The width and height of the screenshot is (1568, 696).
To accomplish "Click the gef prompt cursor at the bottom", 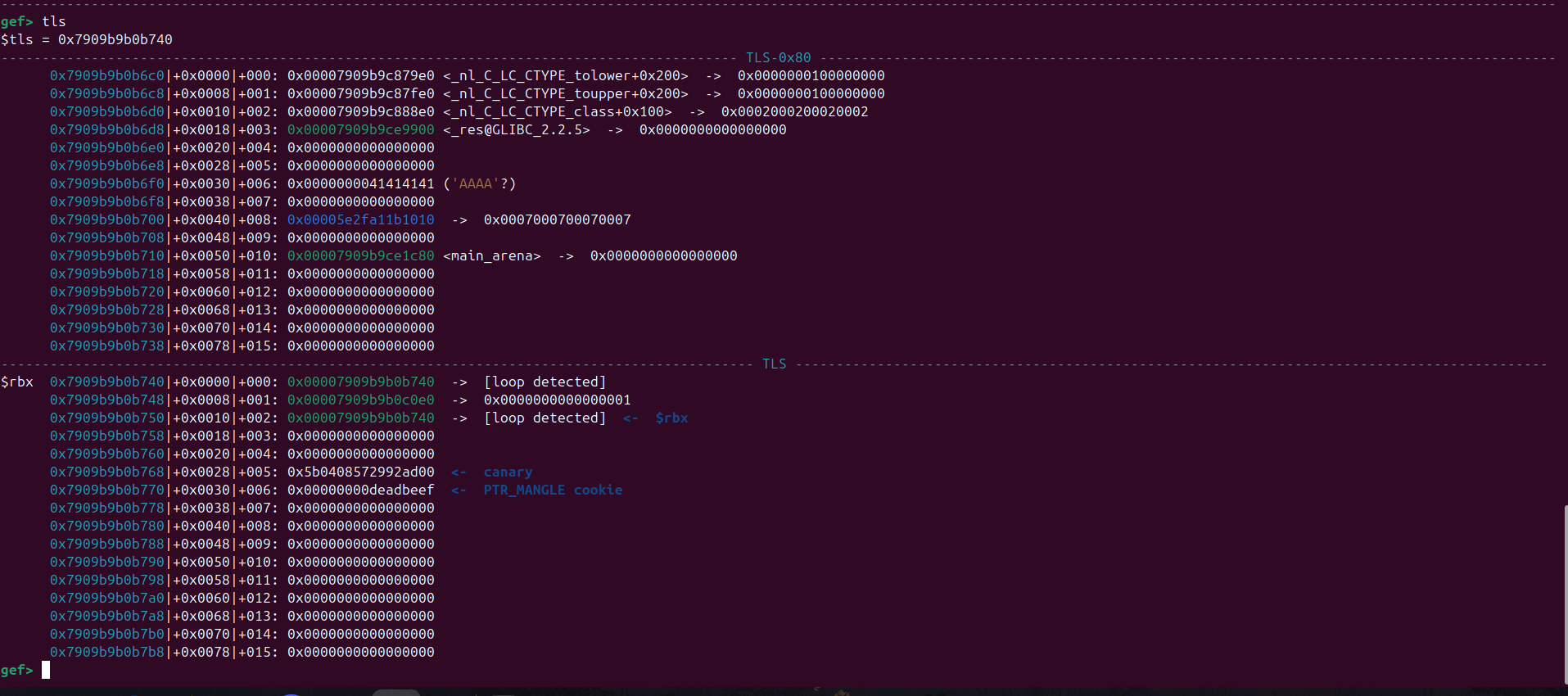I will (46, 670).
